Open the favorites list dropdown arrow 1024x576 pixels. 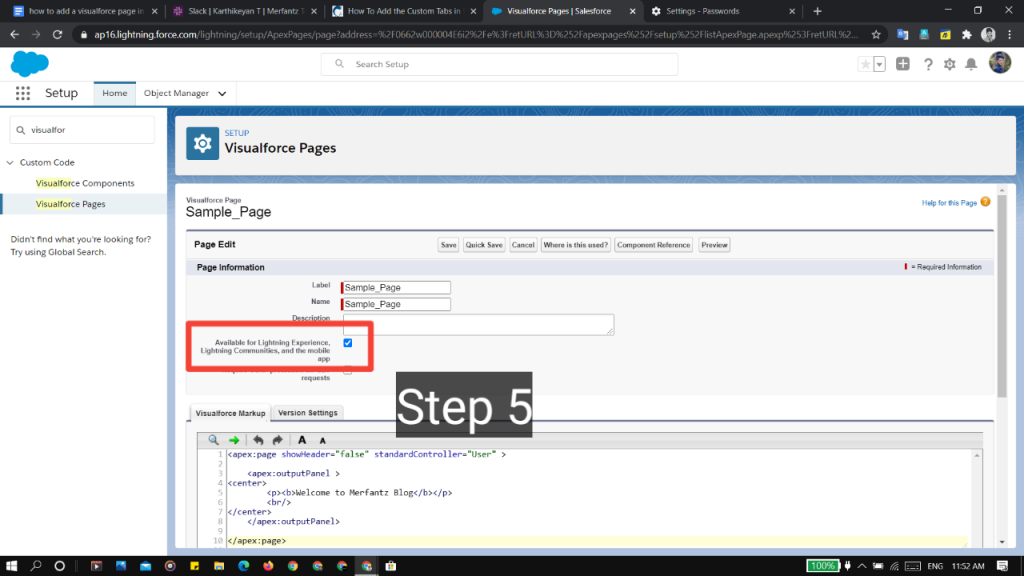pos(880,64)
